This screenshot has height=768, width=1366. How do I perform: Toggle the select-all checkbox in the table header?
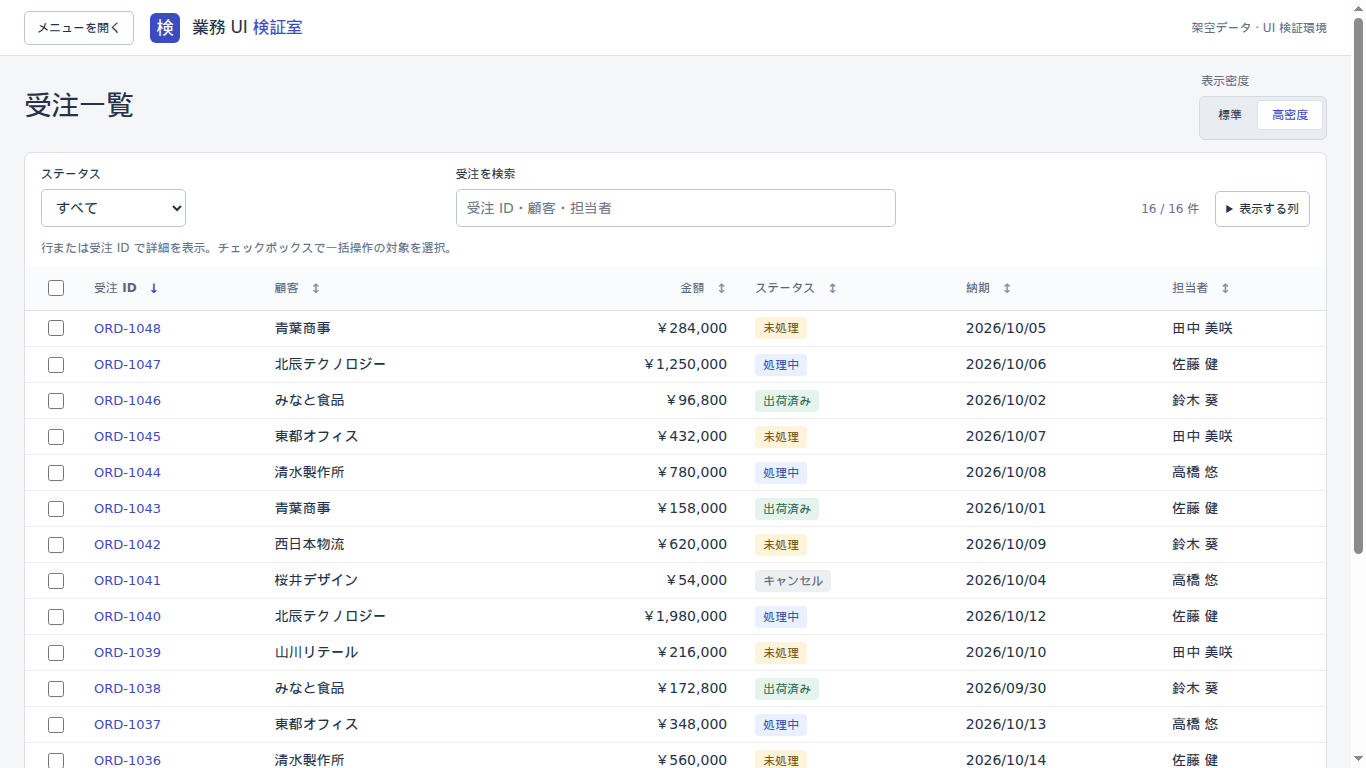[x=56, y=288]
